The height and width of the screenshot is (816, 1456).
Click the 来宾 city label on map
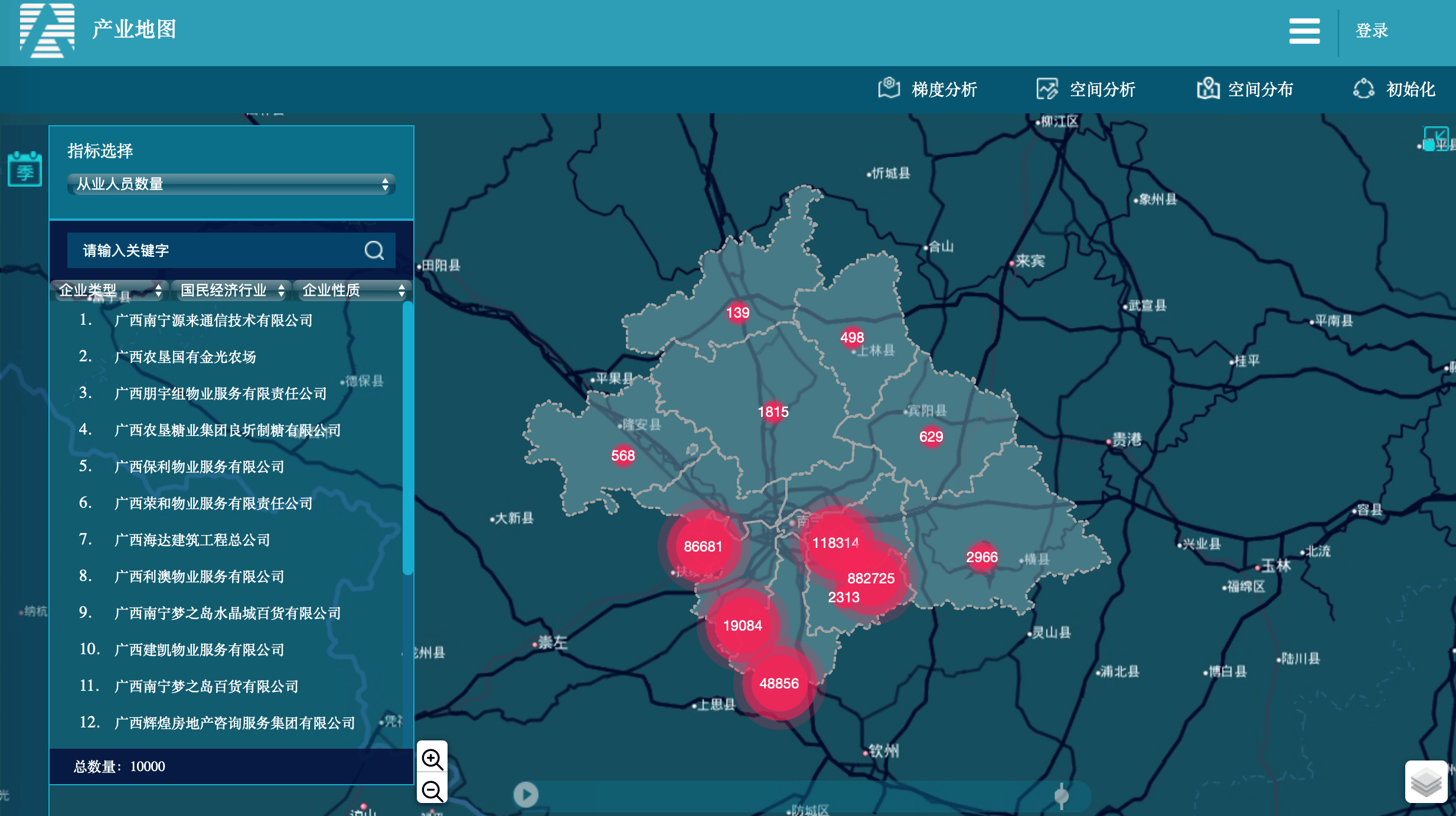(1030, 261)
